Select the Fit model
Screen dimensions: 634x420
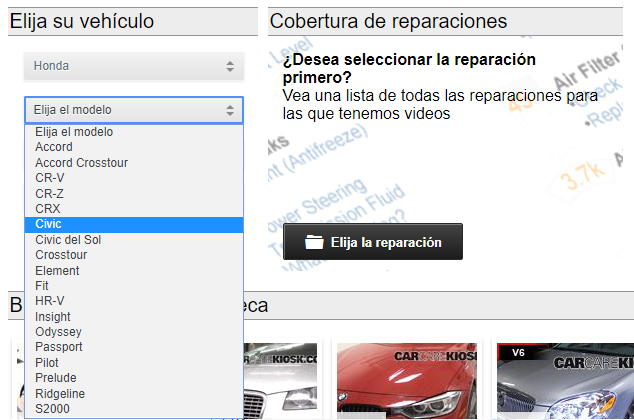134,286
